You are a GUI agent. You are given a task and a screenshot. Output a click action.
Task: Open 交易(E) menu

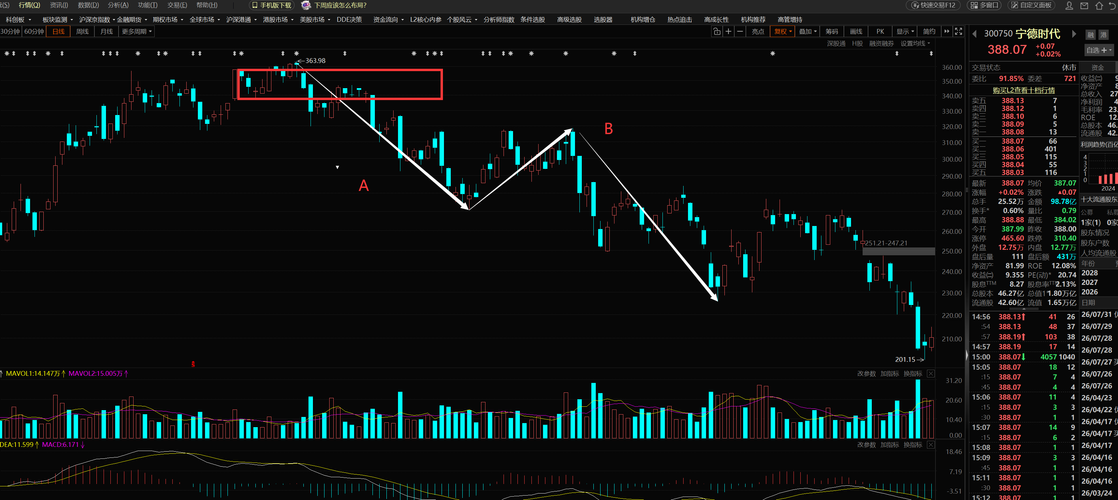click(x=177, y=5)
